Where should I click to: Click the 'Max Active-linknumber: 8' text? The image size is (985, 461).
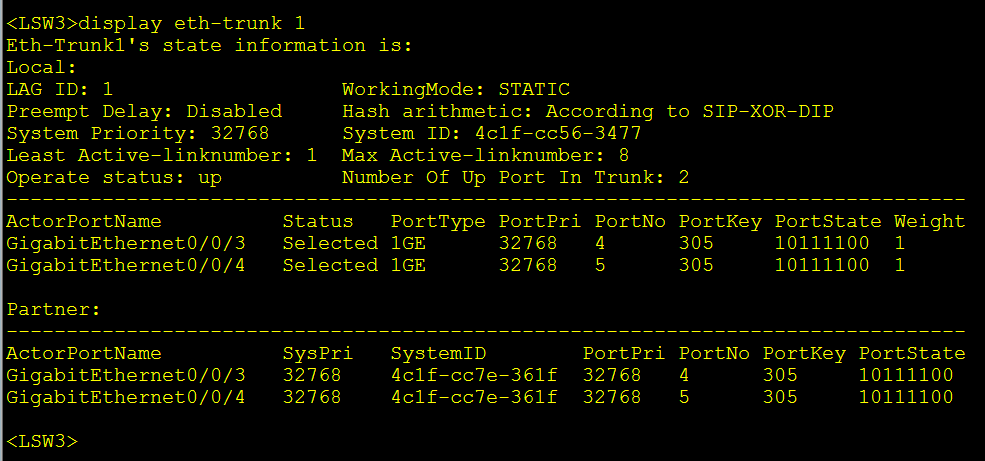pos(485,155)
